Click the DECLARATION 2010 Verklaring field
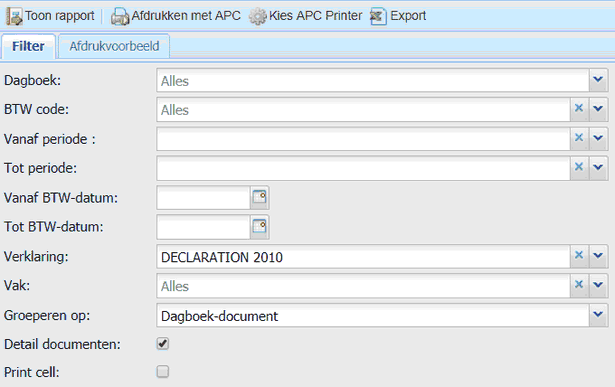 click(364, 256)
